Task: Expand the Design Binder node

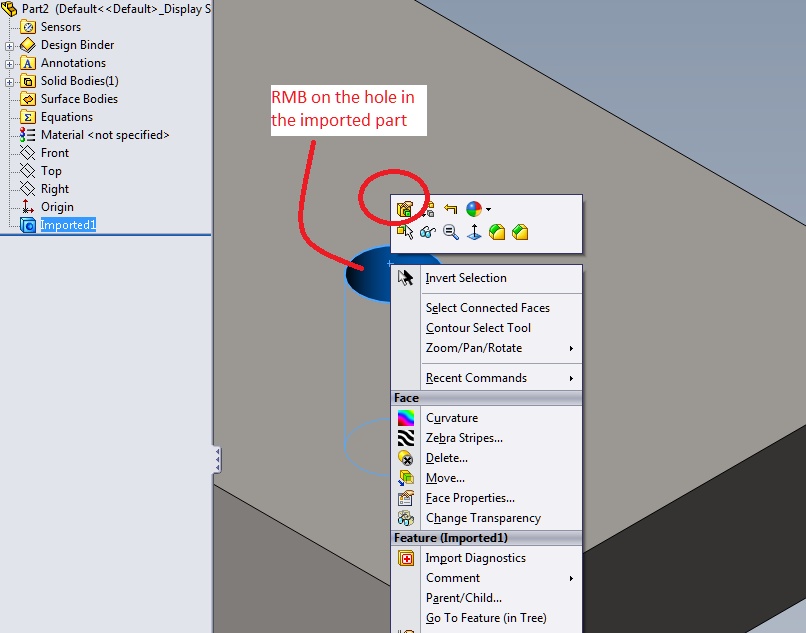Action: tap(9, 46)
